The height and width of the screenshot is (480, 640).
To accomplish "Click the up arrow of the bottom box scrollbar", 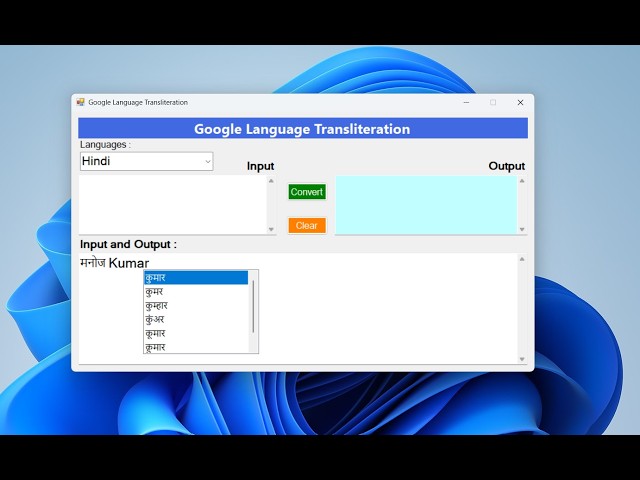I will tap(522, 259).
